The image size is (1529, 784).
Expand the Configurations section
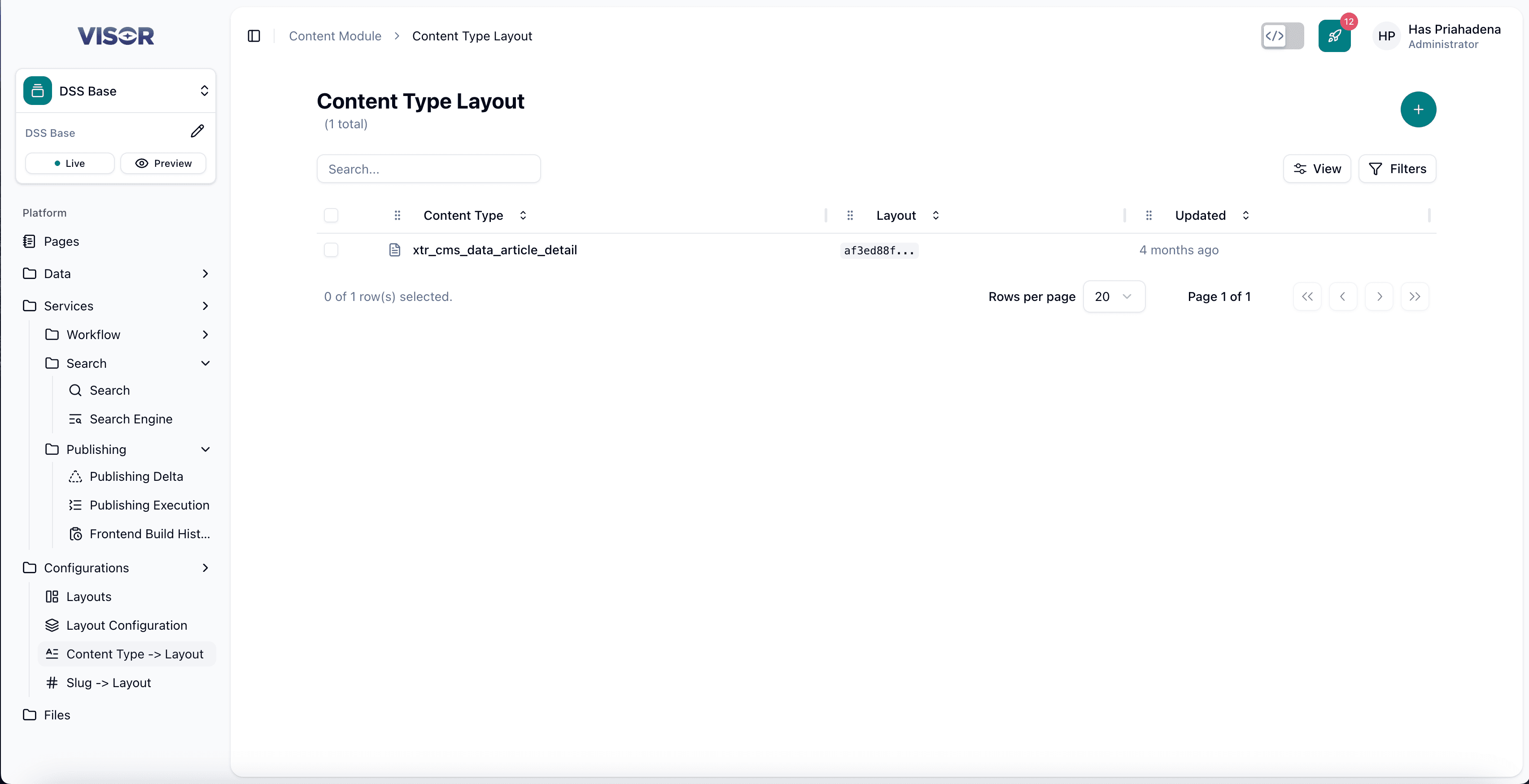(x=116, y=568)
